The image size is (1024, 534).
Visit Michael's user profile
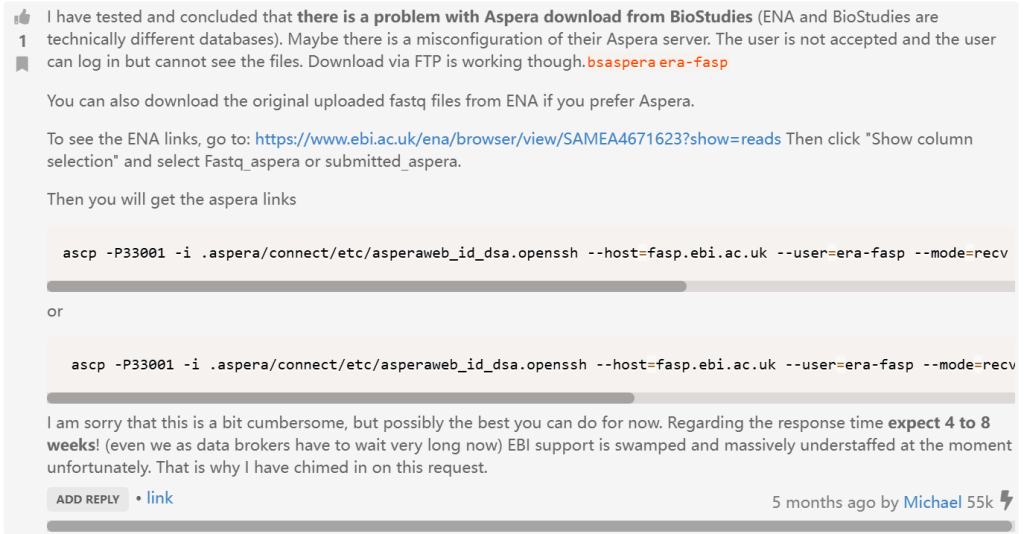[x=932, y=502]
